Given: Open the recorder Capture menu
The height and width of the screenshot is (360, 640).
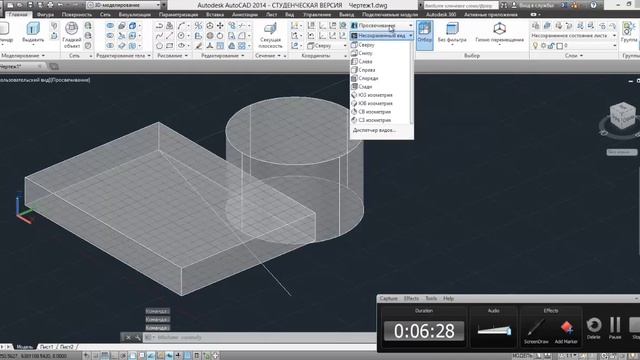Looking at the screenshot, I should (388, 298).
